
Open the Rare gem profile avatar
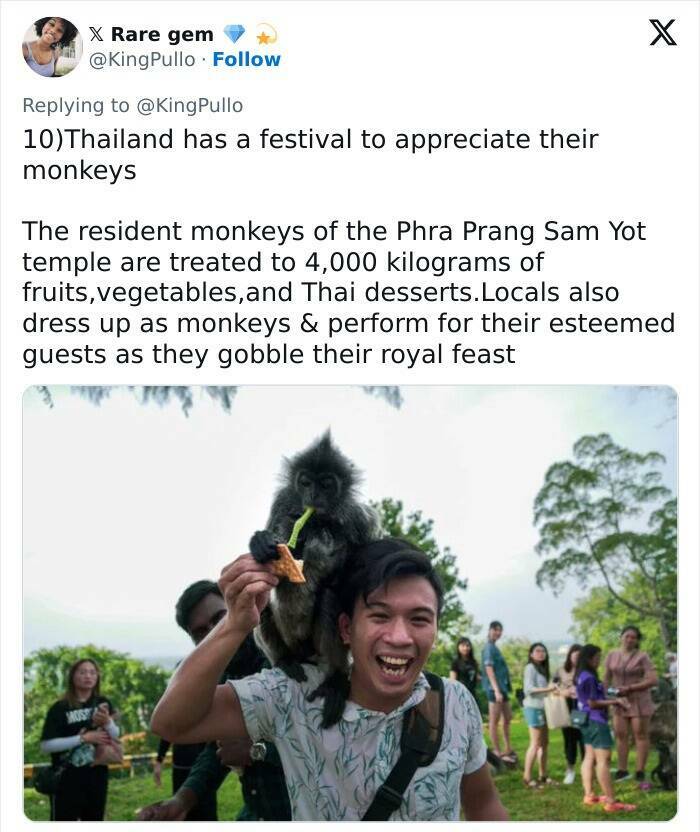pyautogui.click(x=51, y=47)
